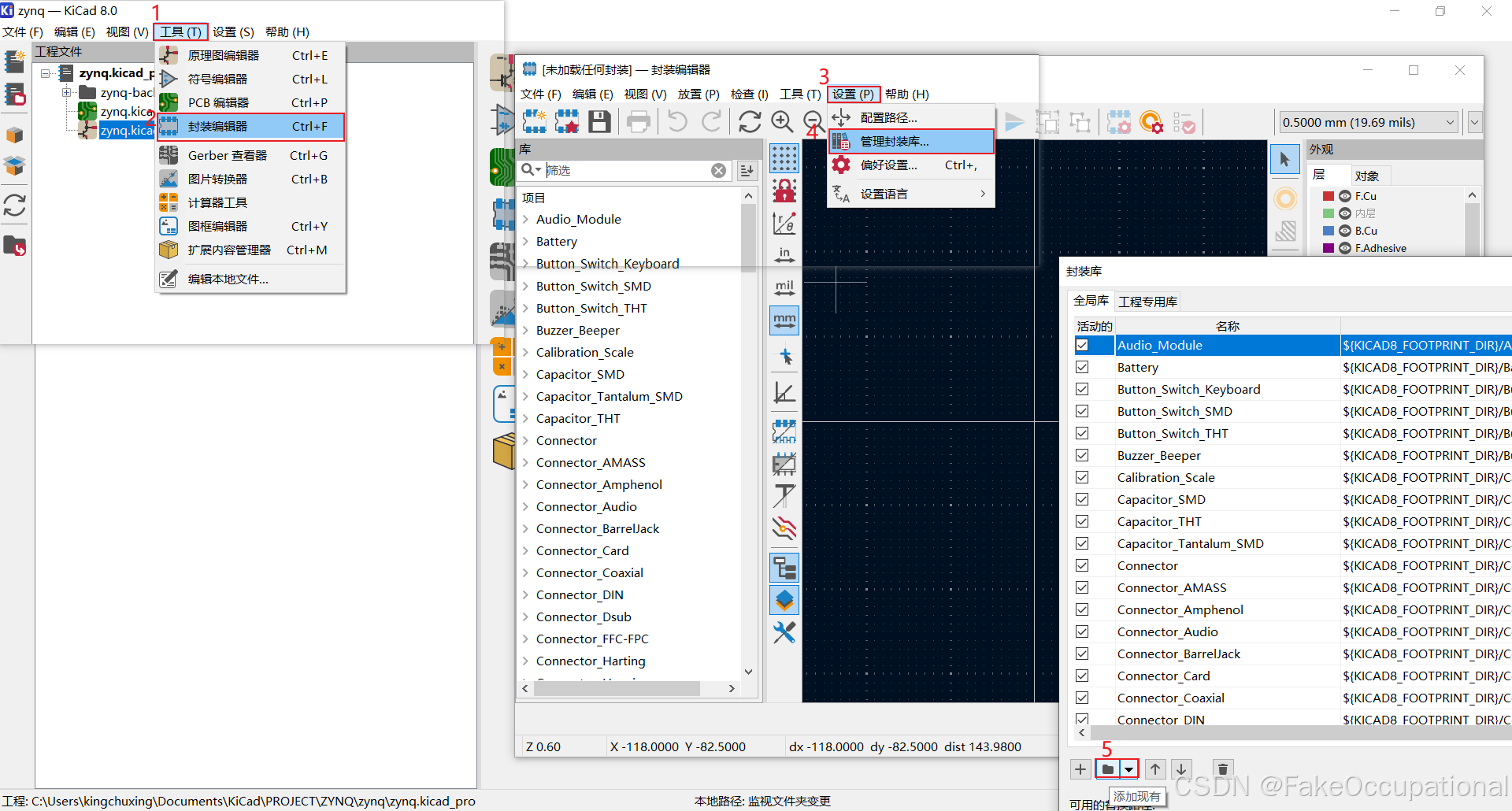Switch to the 工程专用库 tab
Image resolution: width=1512 pixels, height=811 pixels.
[1147, 302]
